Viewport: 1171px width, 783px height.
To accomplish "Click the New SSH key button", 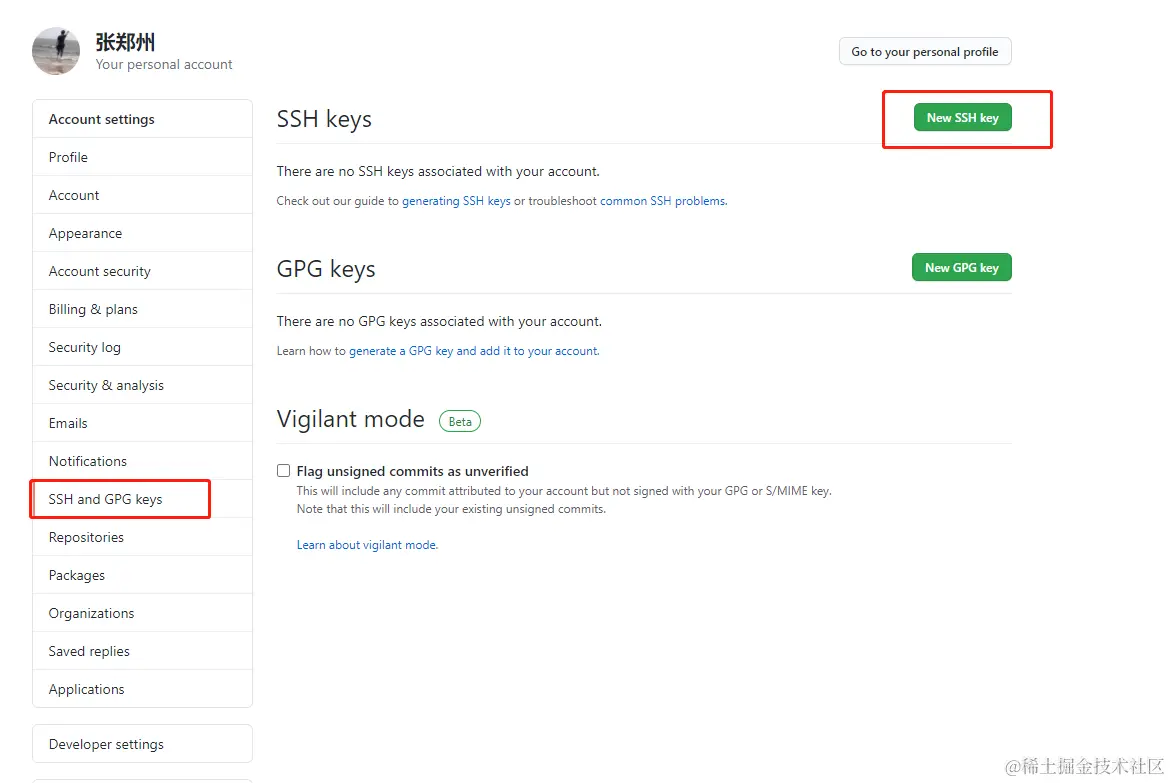I will click(x=962, y=118).
